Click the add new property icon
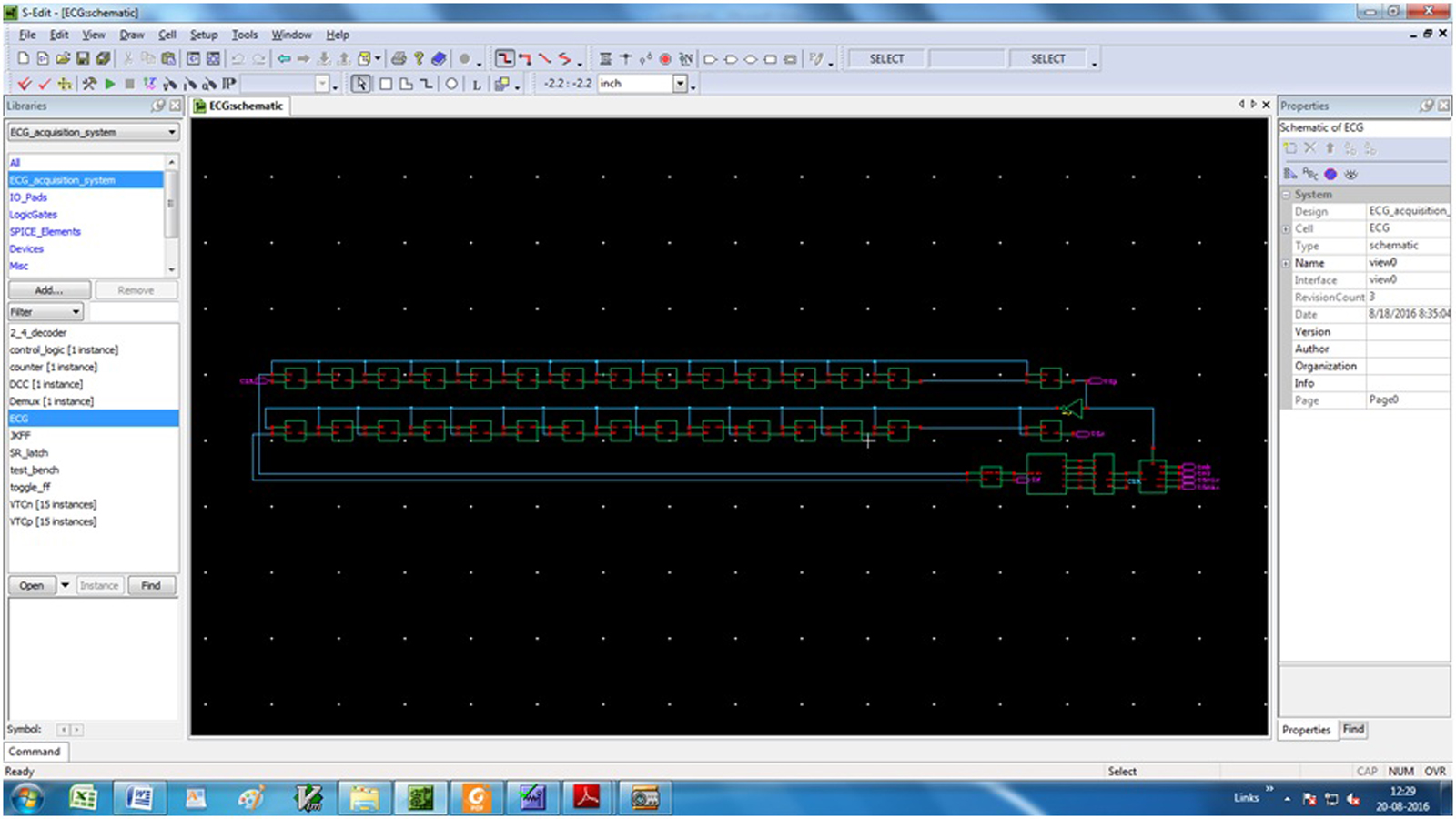The image size is (1456, 819). (1289, 147)
